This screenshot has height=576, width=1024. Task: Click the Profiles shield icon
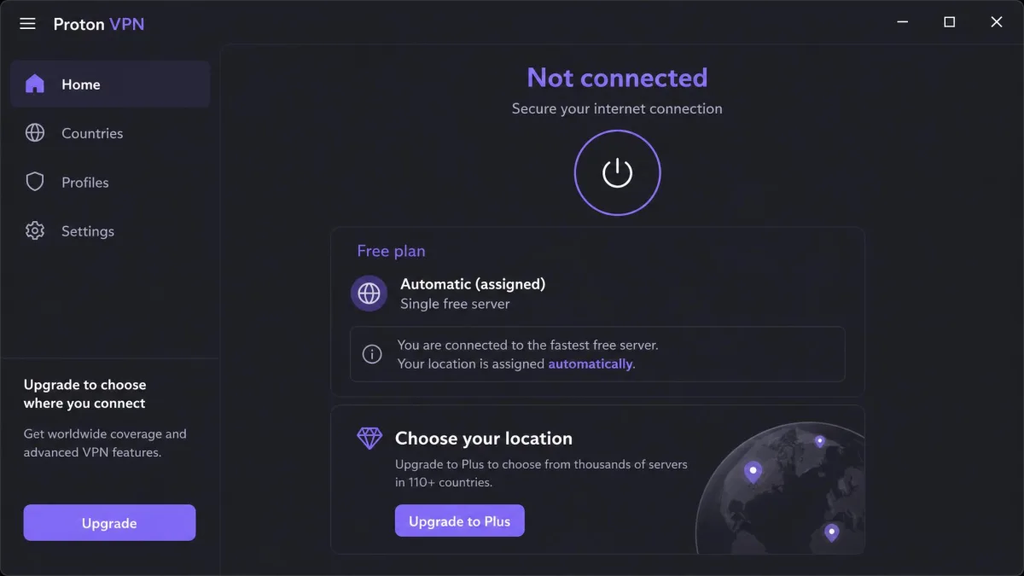35,182
